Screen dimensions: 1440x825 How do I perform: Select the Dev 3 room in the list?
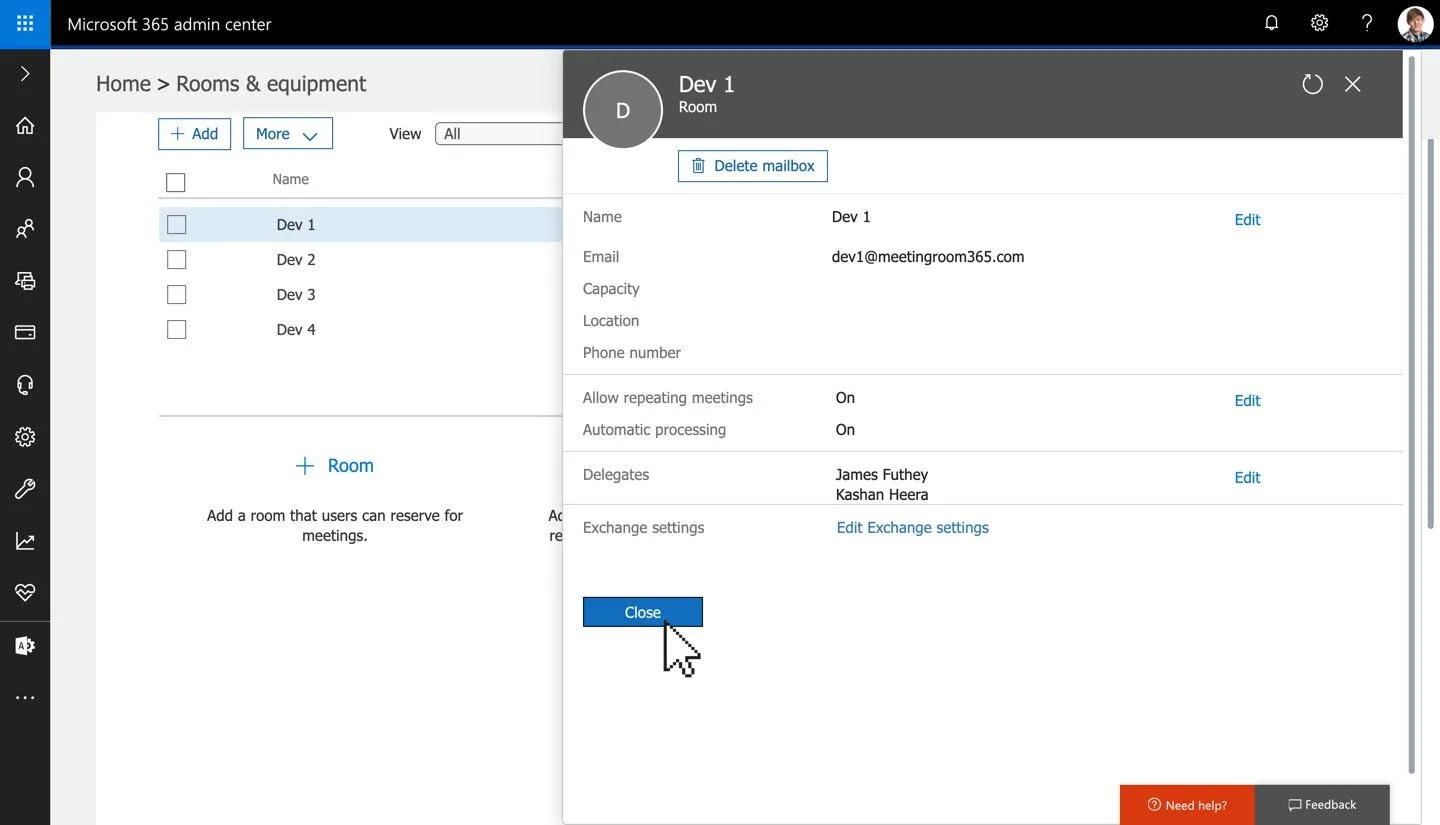[x=296, y=295]
